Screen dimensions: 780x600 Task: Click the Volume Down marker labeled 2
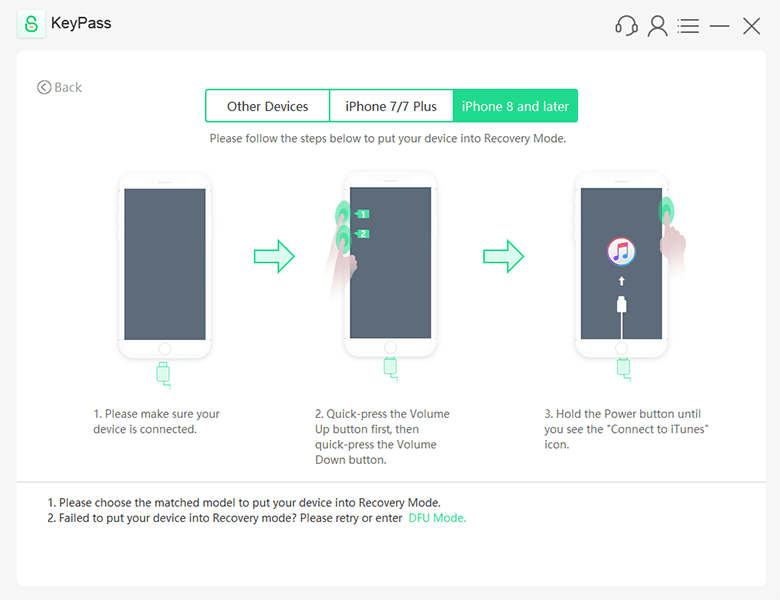(x=362, y=234)
